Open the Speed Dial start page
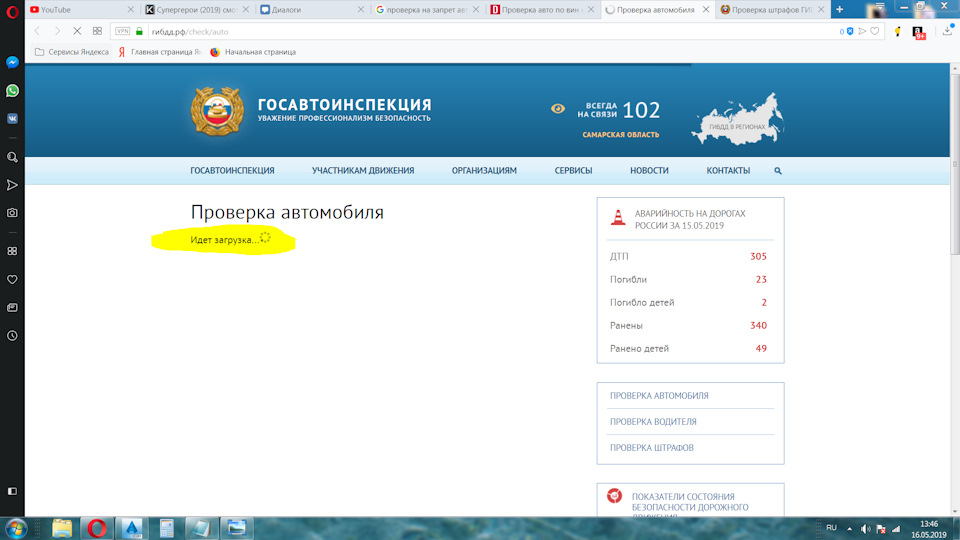This screenshot has width=960, height=540. tap(97, 31)
